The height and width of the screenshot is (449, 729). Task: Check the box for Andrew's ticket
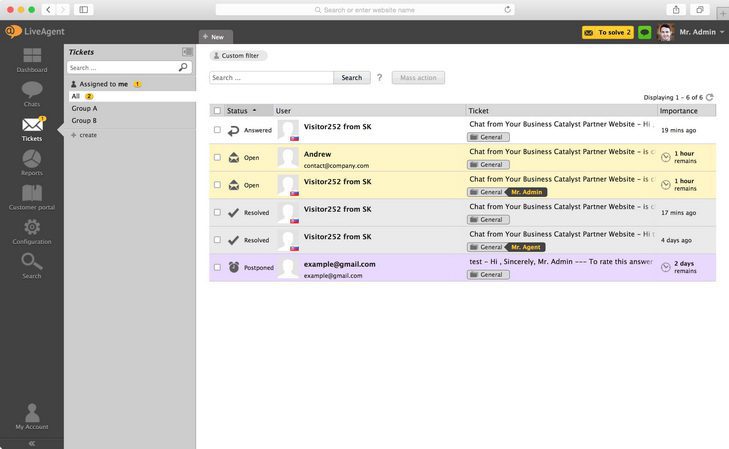tap(217, 157)
